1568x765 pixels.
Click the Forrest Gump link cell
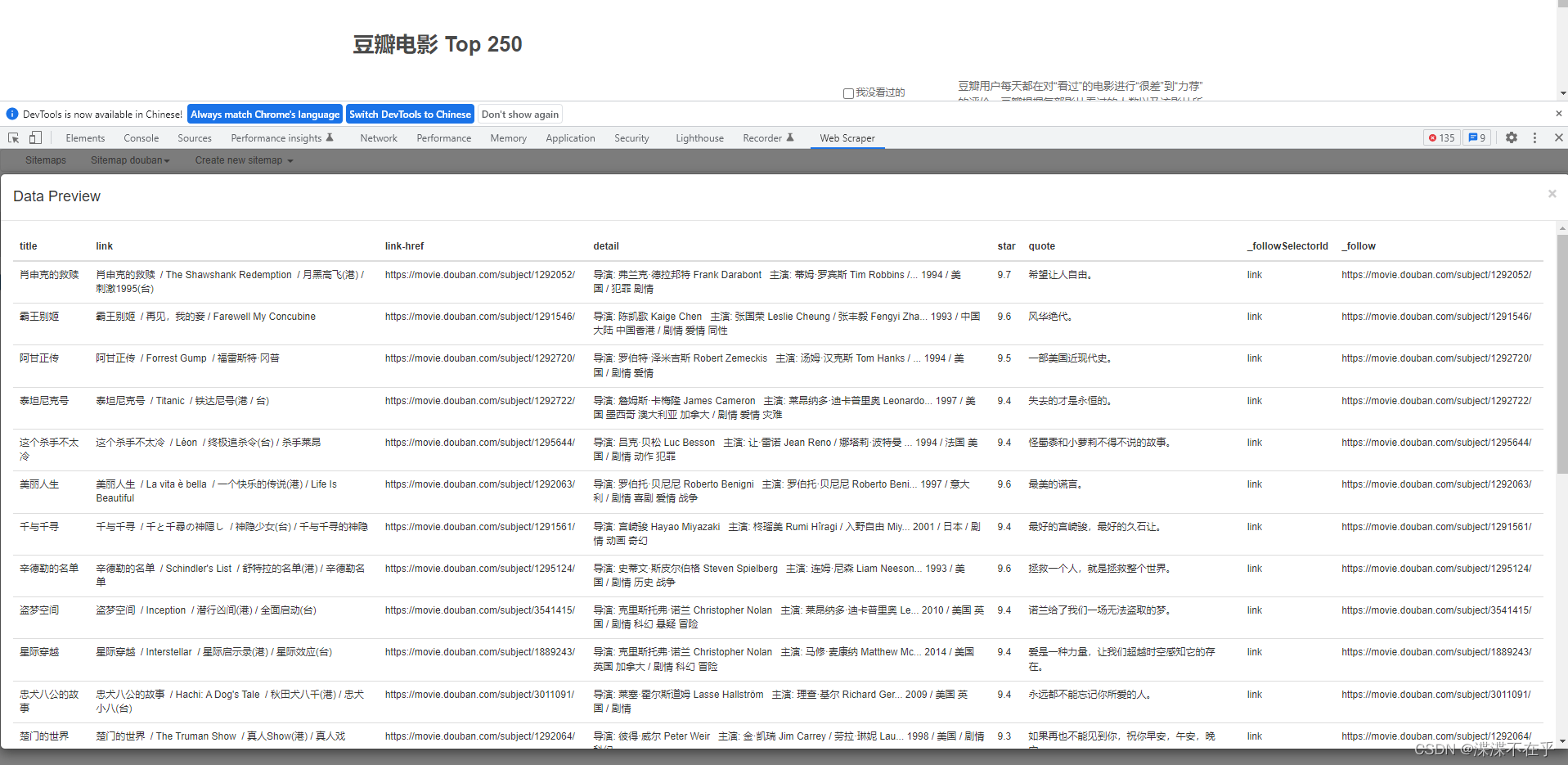point(188,358)
